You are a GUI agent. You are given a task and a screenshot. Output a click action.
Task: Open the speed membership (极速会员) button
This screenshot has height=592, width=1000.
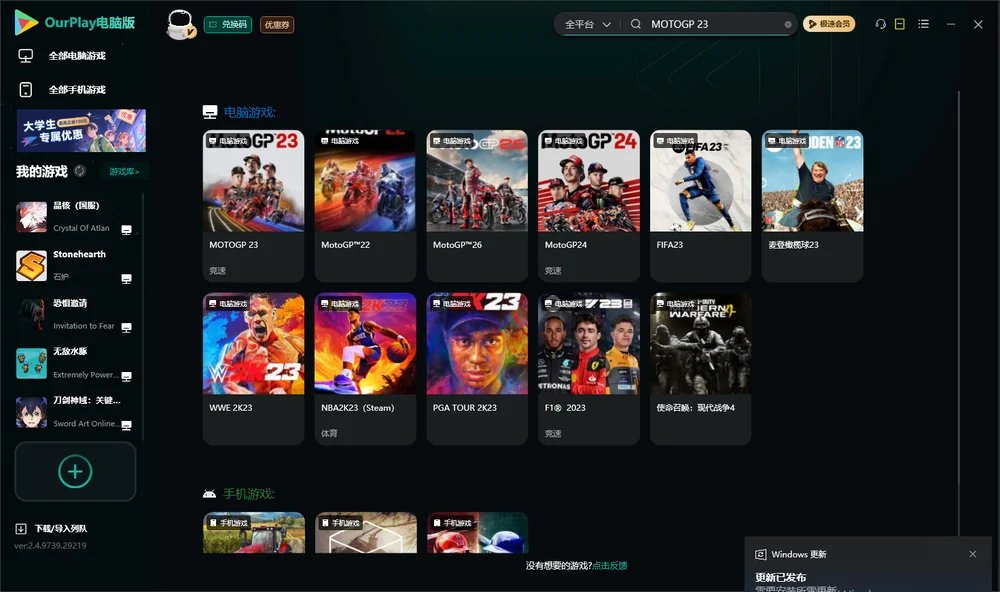tap(829, 24)
